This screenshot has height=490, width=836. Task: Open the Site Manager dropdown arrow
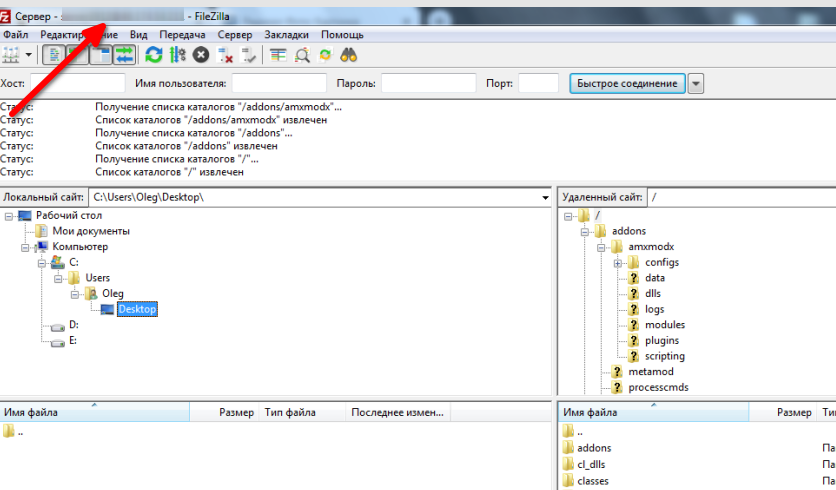pos(29,55)
